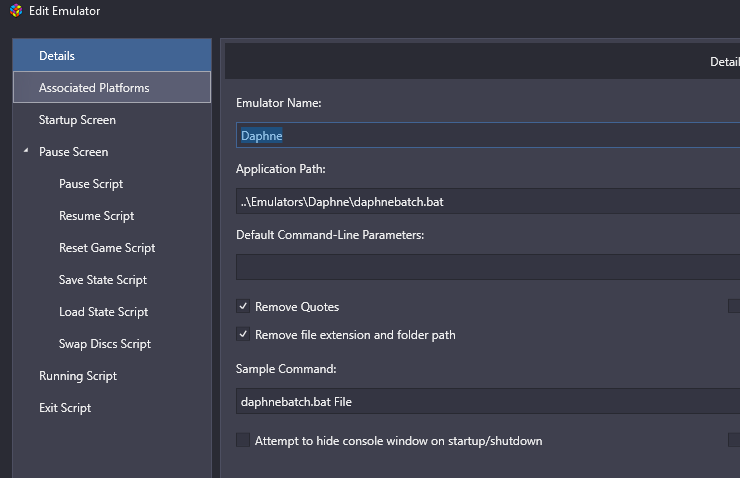Open the Details section

tap(112, 55)
